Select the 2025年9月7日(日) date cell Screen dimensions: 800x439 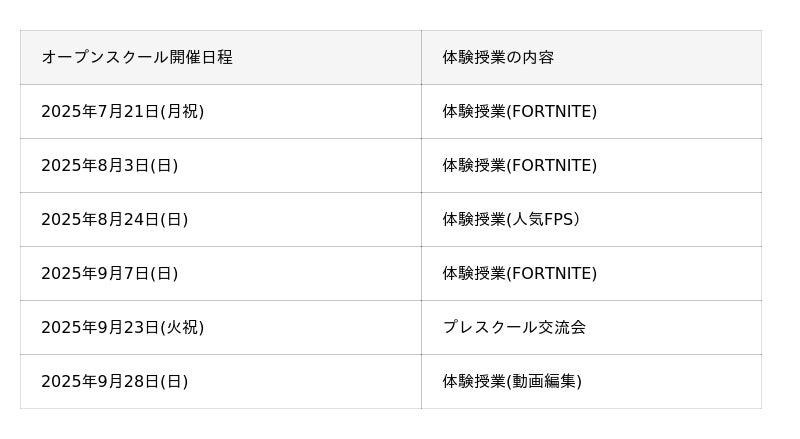[x=109, y=274]
